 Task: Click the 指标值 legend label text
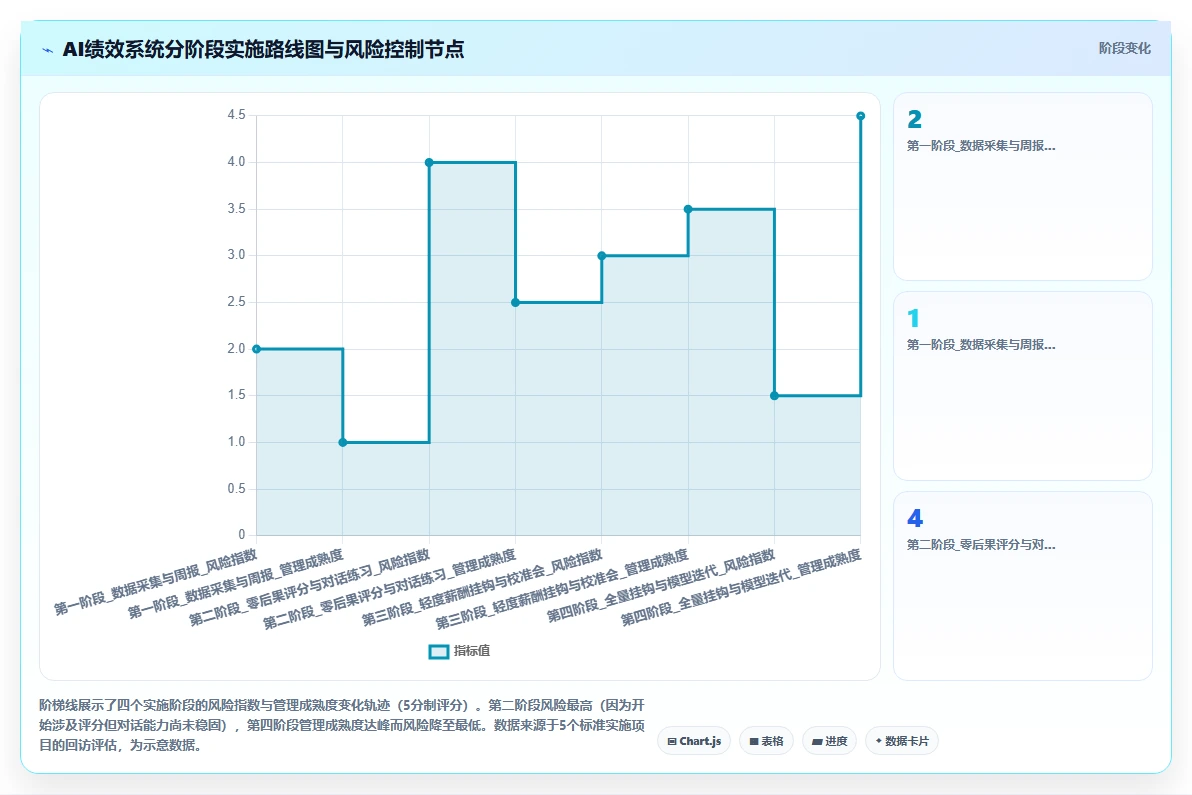(x=472, y=651)
